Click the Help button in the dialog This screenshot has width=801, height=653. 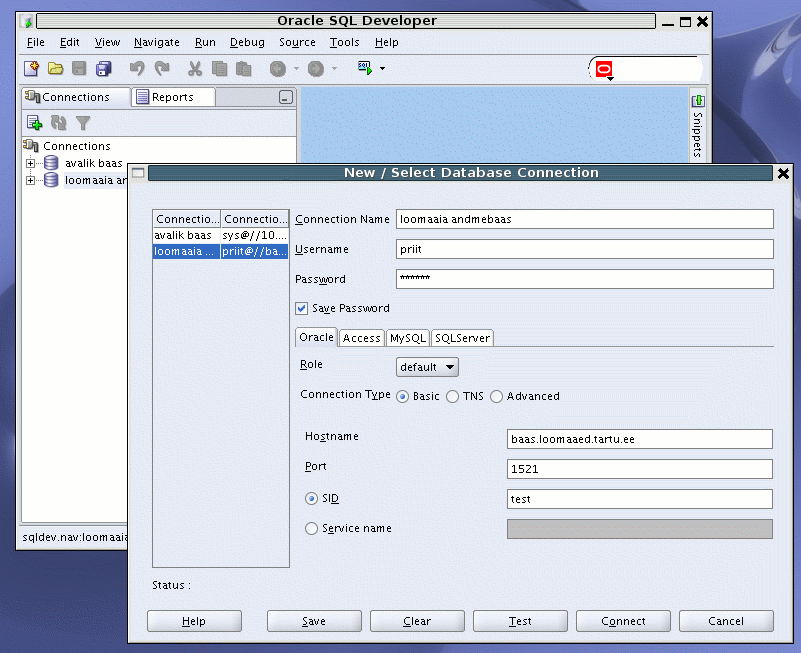(194, 621)
